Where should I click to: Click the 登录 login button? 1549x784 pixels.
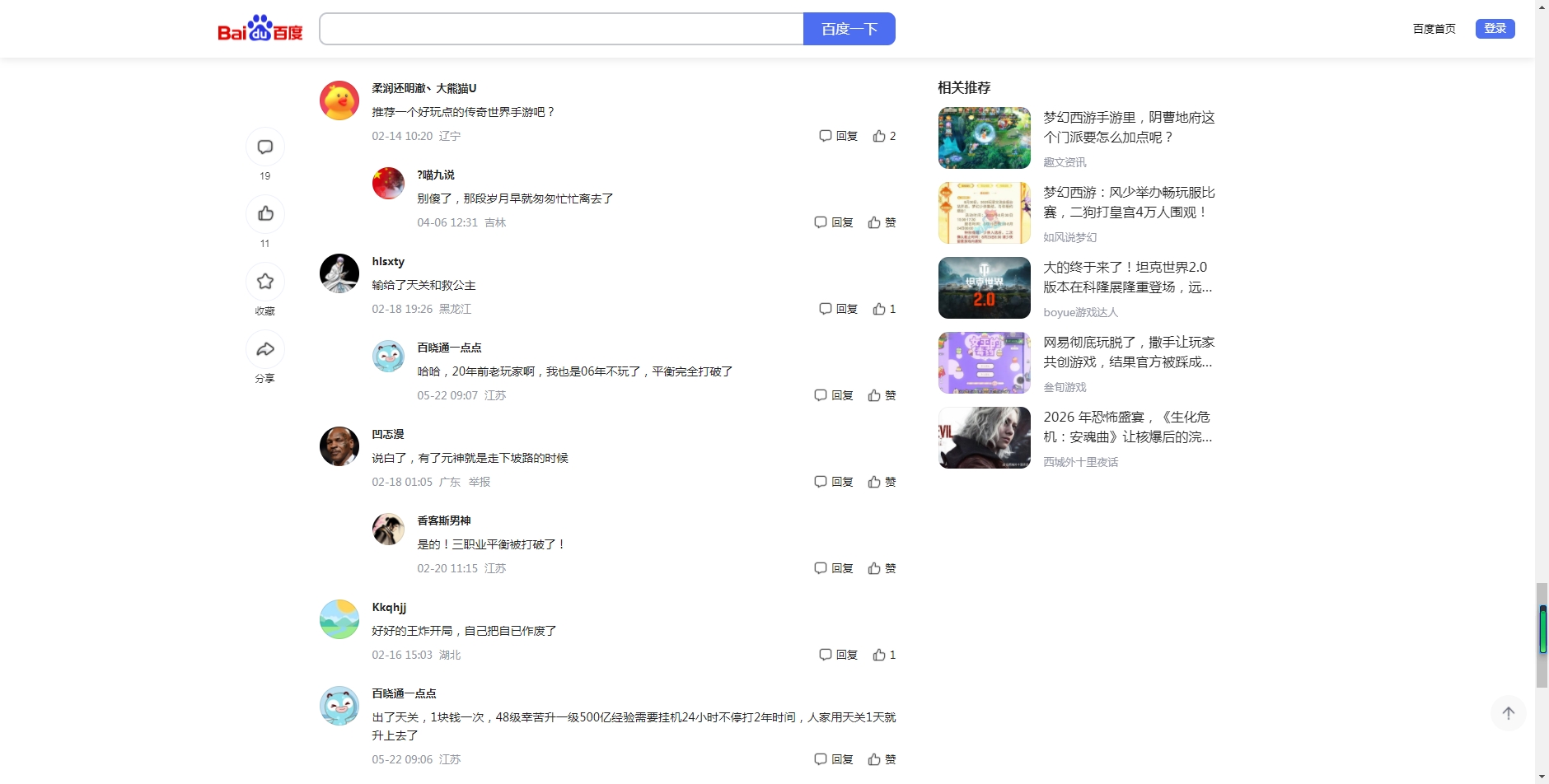click(x=1495, y=29)
